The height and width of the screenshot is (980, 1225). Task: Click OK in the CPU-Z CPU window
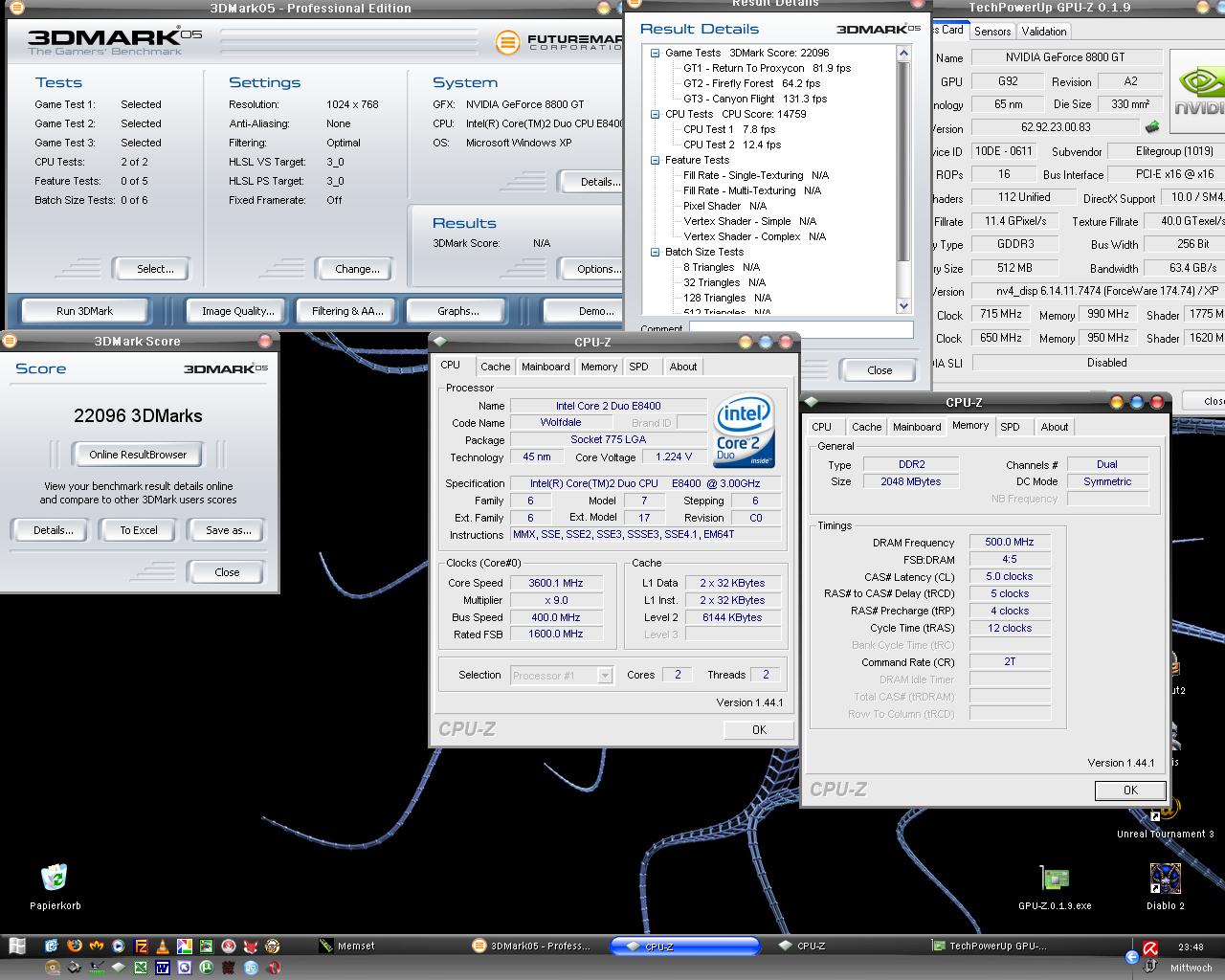tap(759, 729)
